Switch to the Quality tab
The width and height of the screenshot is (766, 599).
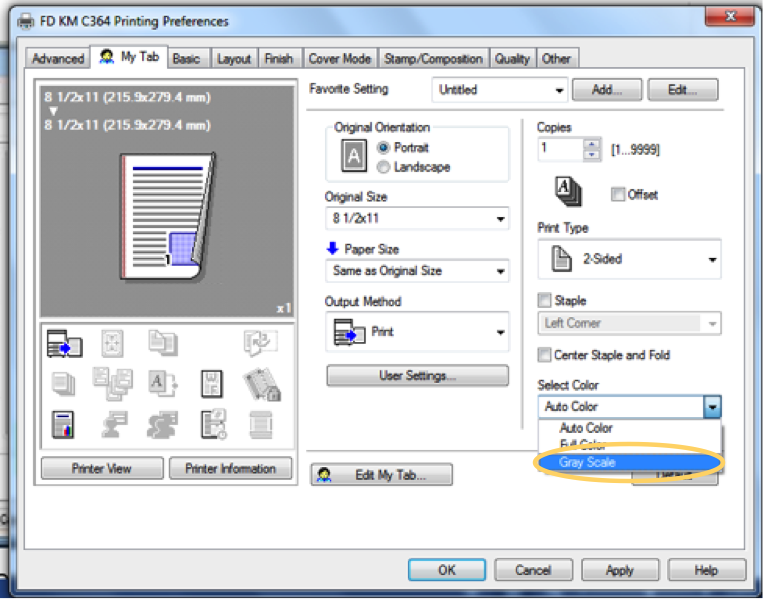pyautogui.click(x=512, y=59)
